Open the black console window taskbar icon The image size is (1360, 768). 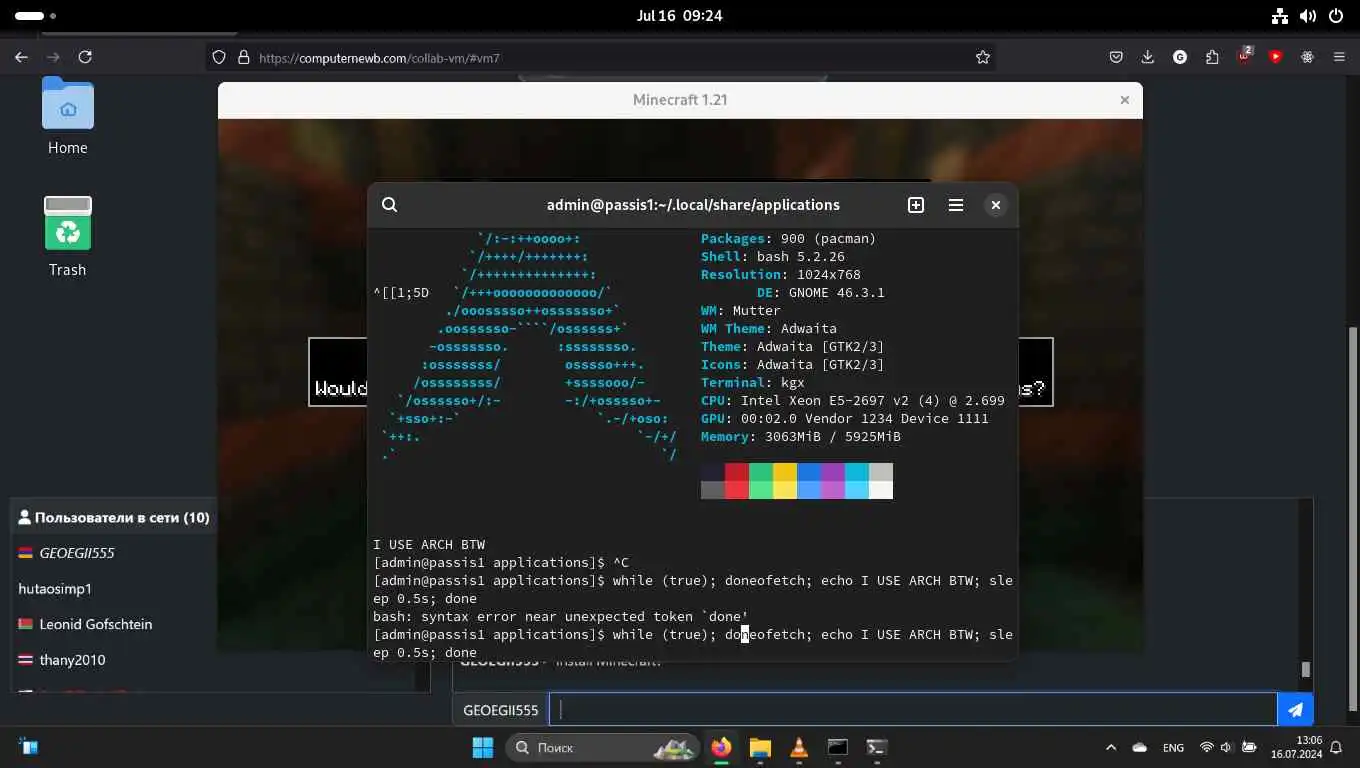[838, 747]
